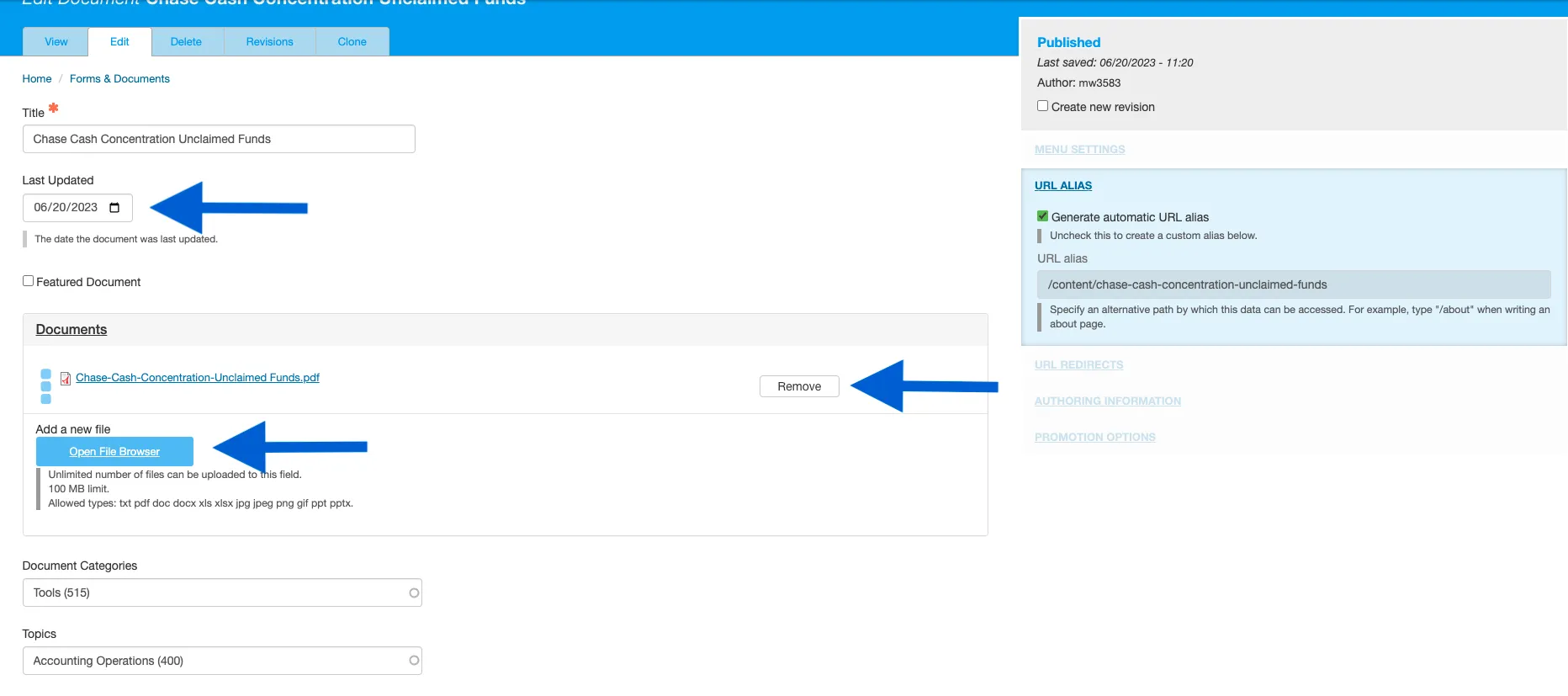Click the PDF file icon beside the document link
This screenshot has height=696, width=1568.
[x=66, y=379]
